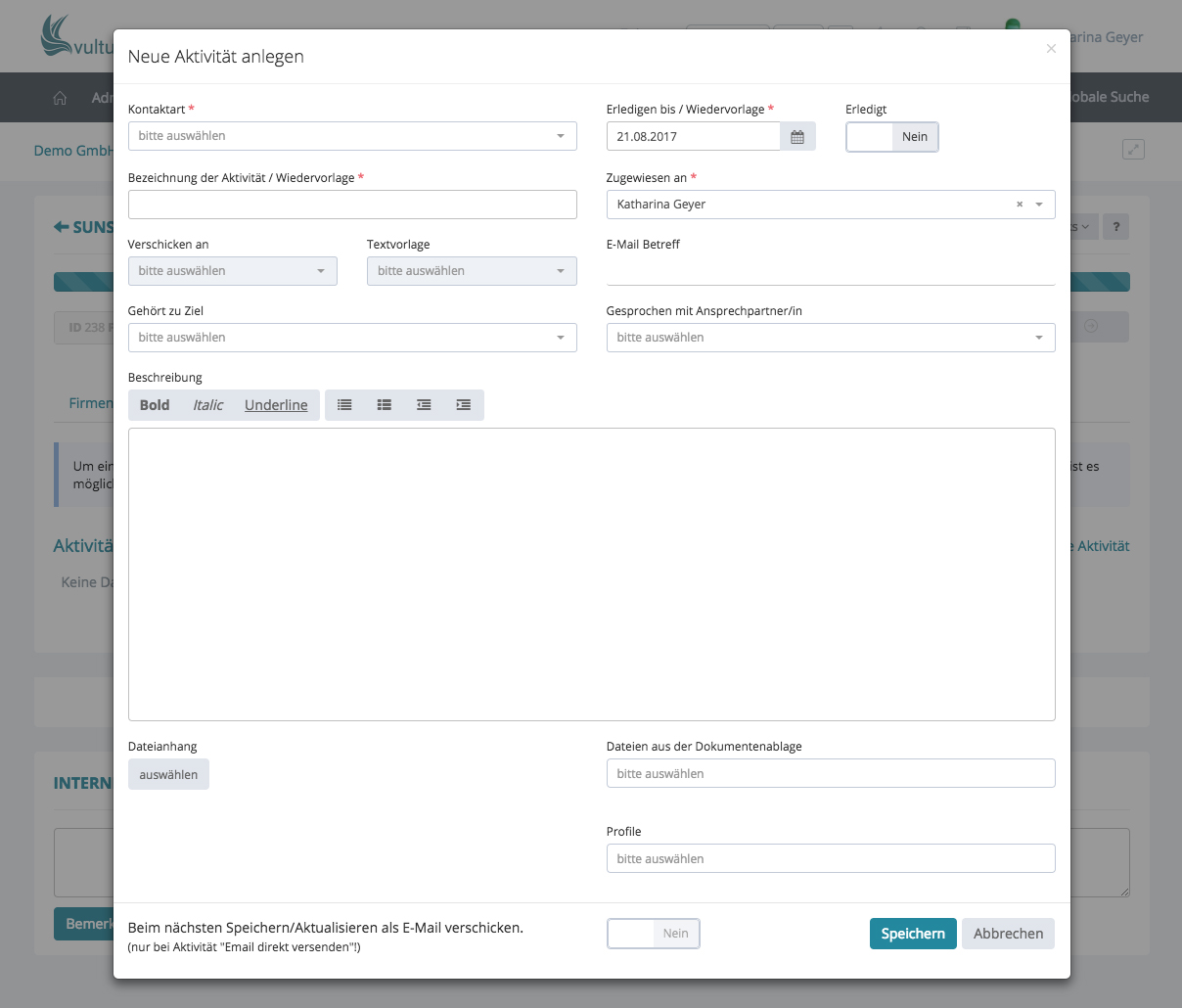The height and width of the screenshot is (1008, 1182).
Task: Toggle the Erledigt switch
Action: [891, 137]
